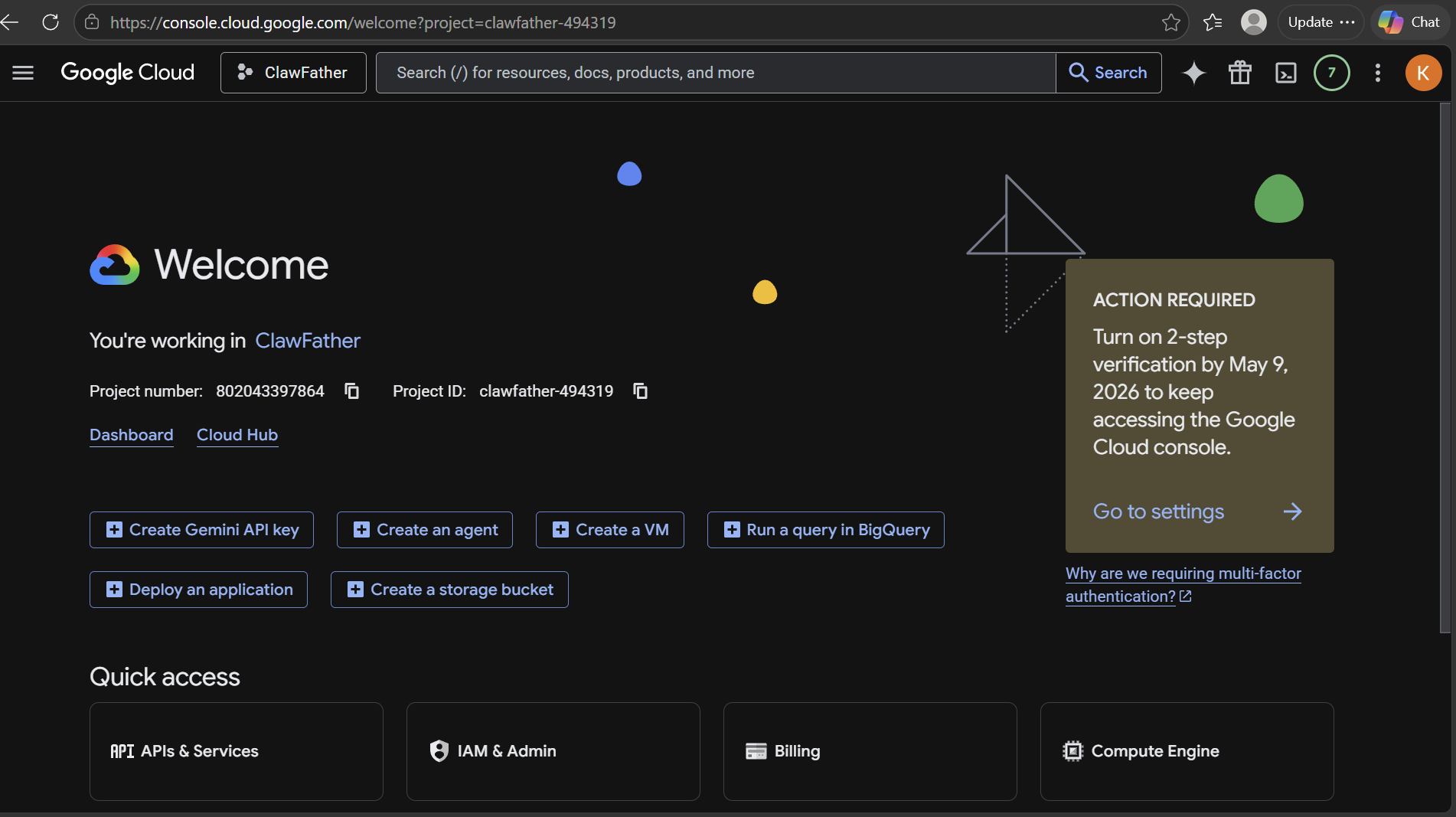The width and height of the screenshot is (1456, 817).
Task: Click Deploy an application button
Action: pos(198,590)
